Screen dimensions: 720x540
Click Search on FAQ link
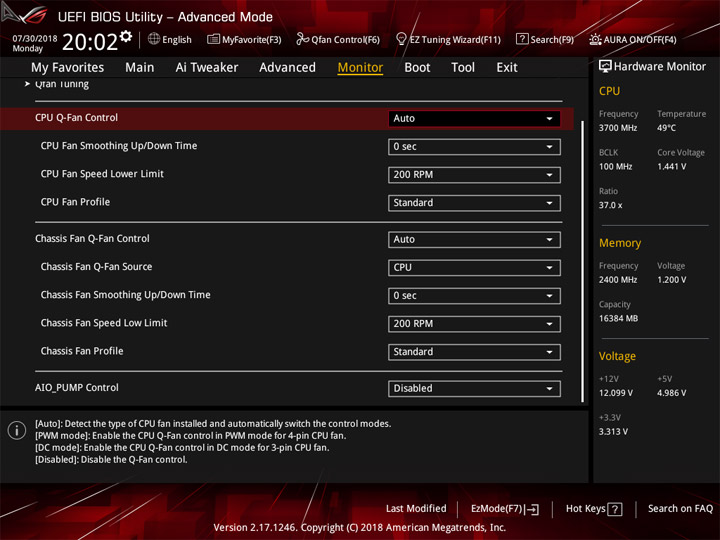[x=680, y=508]
